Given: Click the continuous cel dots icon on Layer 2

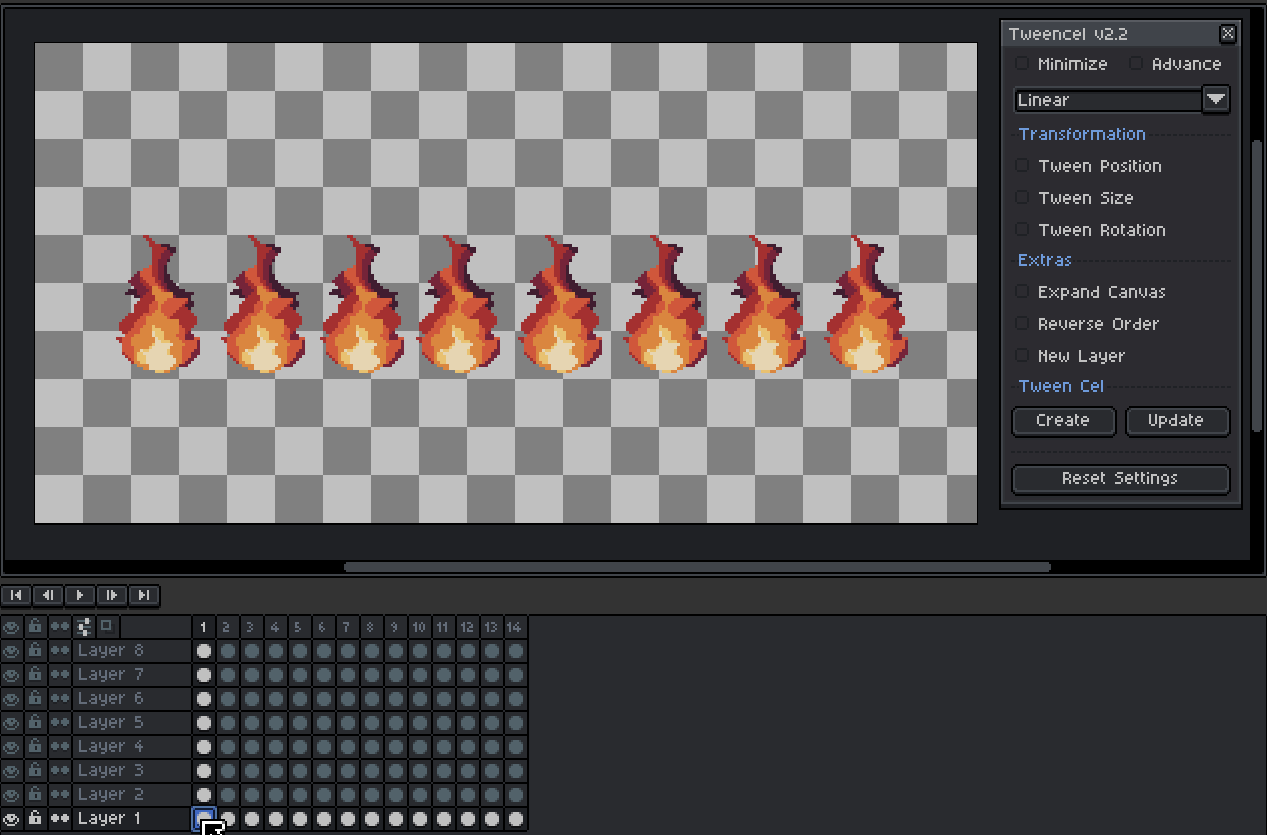Looking at the screenshot, I should 58,794.
